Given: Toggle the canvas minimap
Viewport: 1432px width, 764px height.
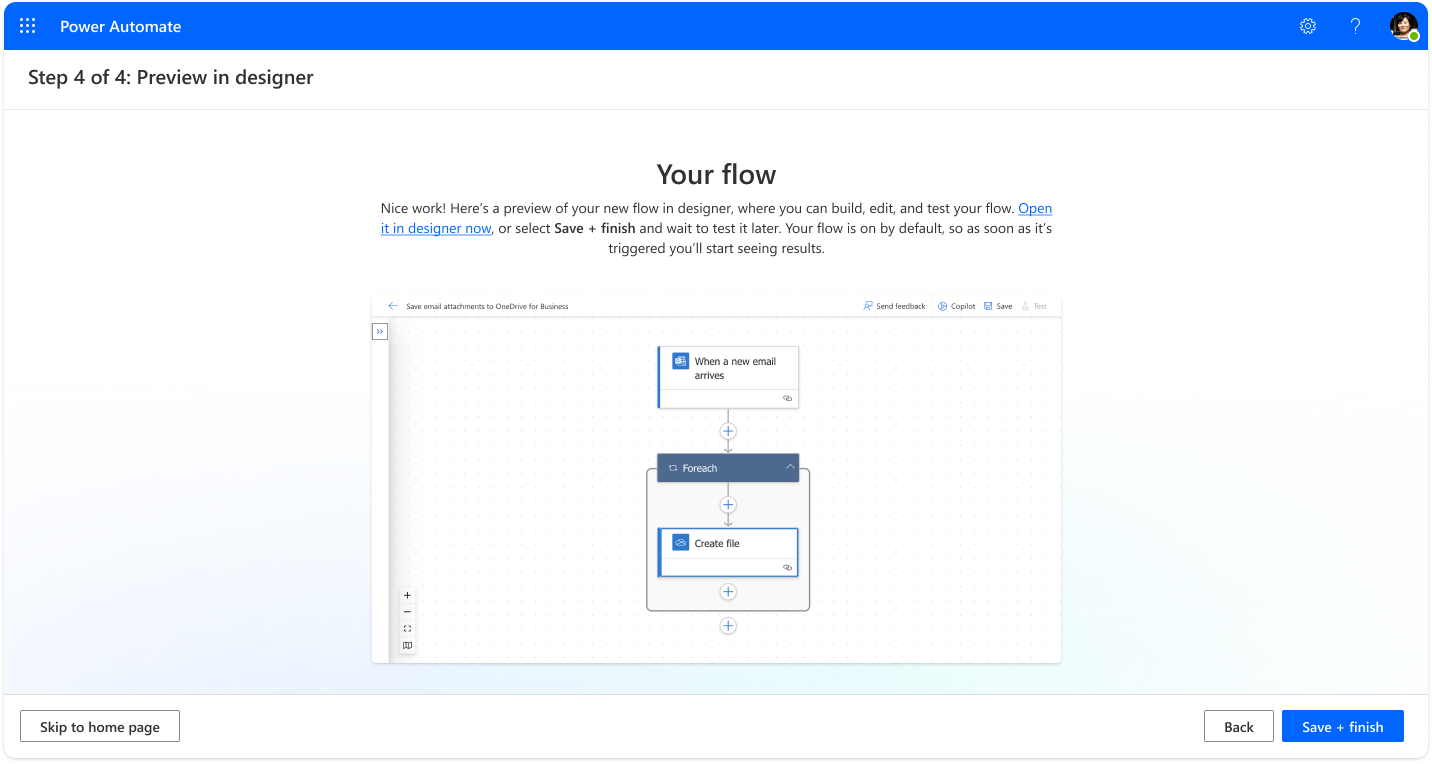Looking at the screenshot, I should pyautogui.click(x=407, y=646).
